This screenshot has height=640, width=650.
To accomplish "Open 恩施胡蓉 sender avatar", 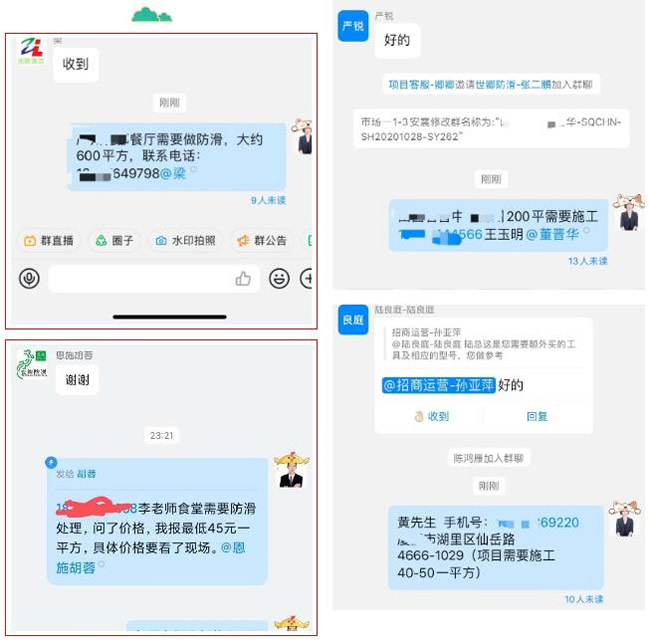I will tap(32, 364).
